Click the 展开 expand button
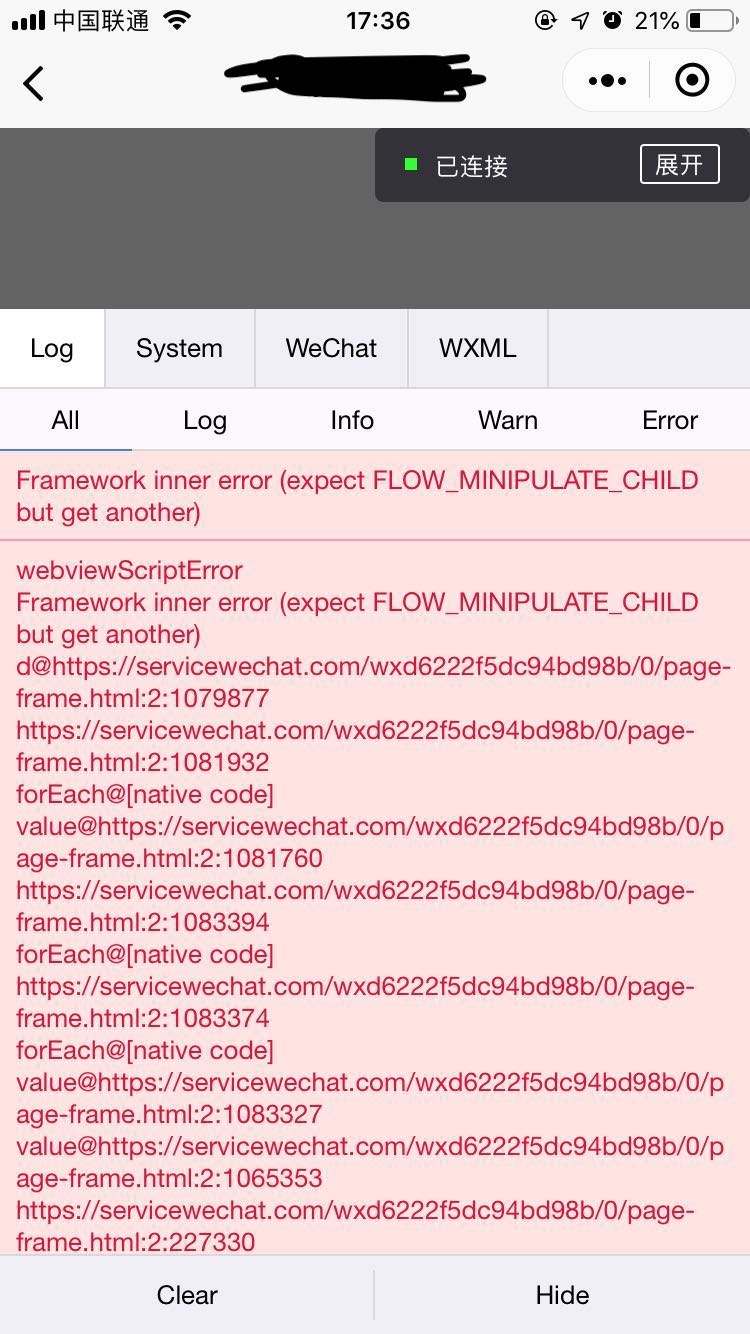This screenshot has width=750, height=1334. [x=680, y=164]
